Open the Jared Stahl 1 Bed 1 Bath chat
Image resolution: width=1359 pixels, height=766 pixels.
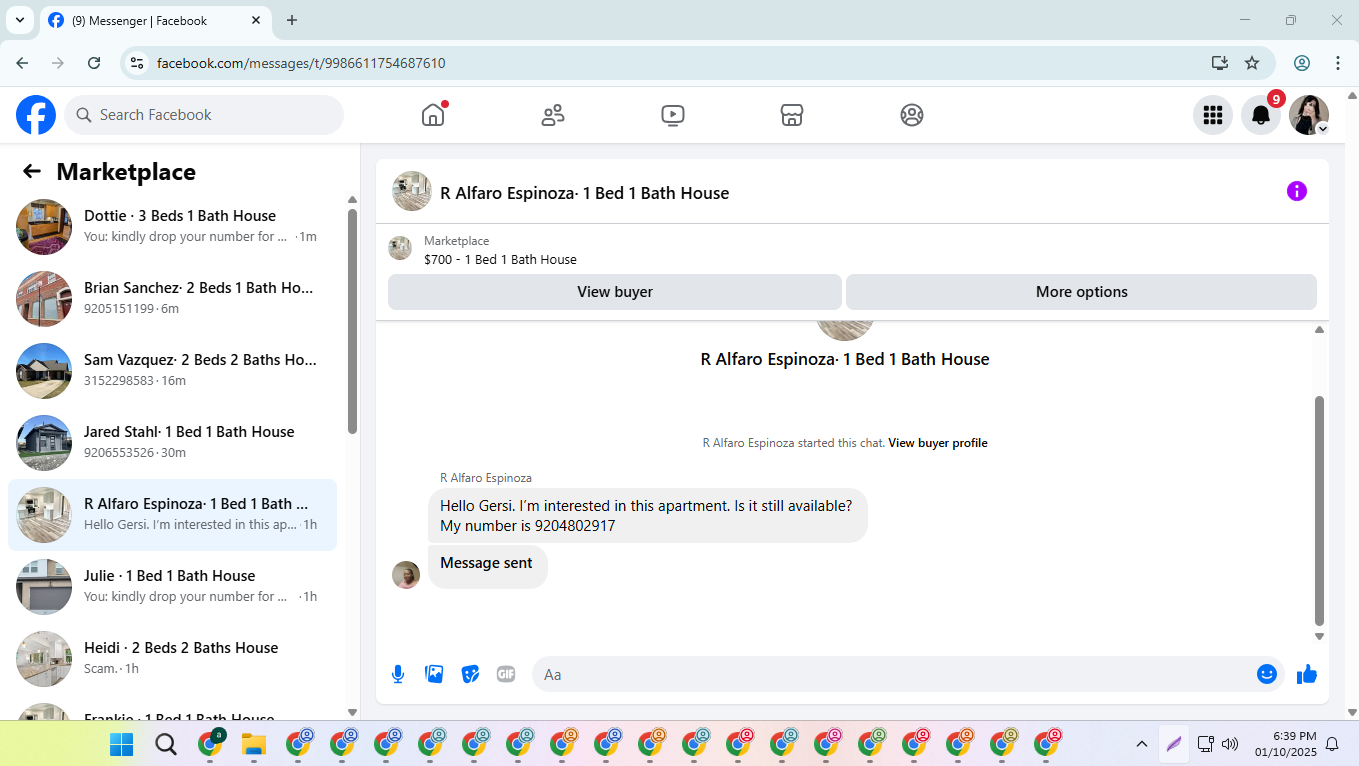[x=172, y=443]
